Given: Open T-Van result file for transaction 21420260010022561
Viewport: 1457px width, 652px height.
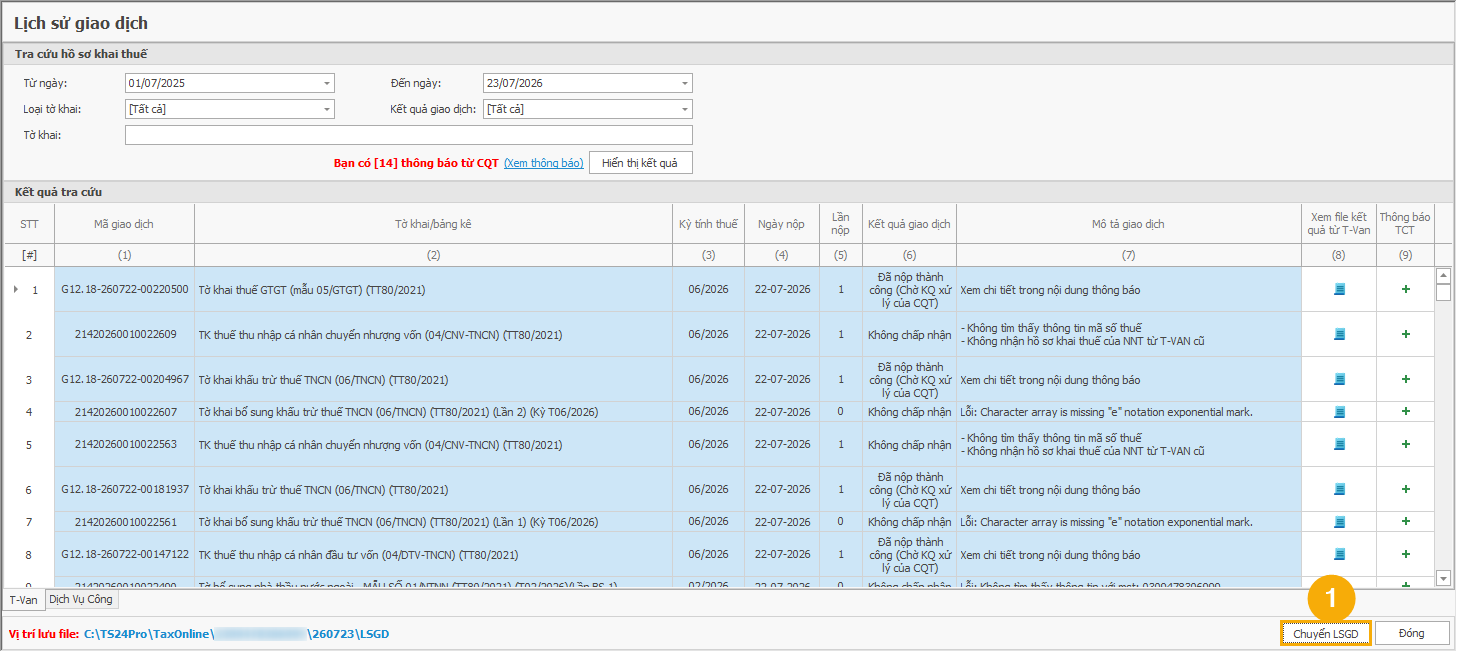Looking at the screenshot, I should tap(1339, 521).
